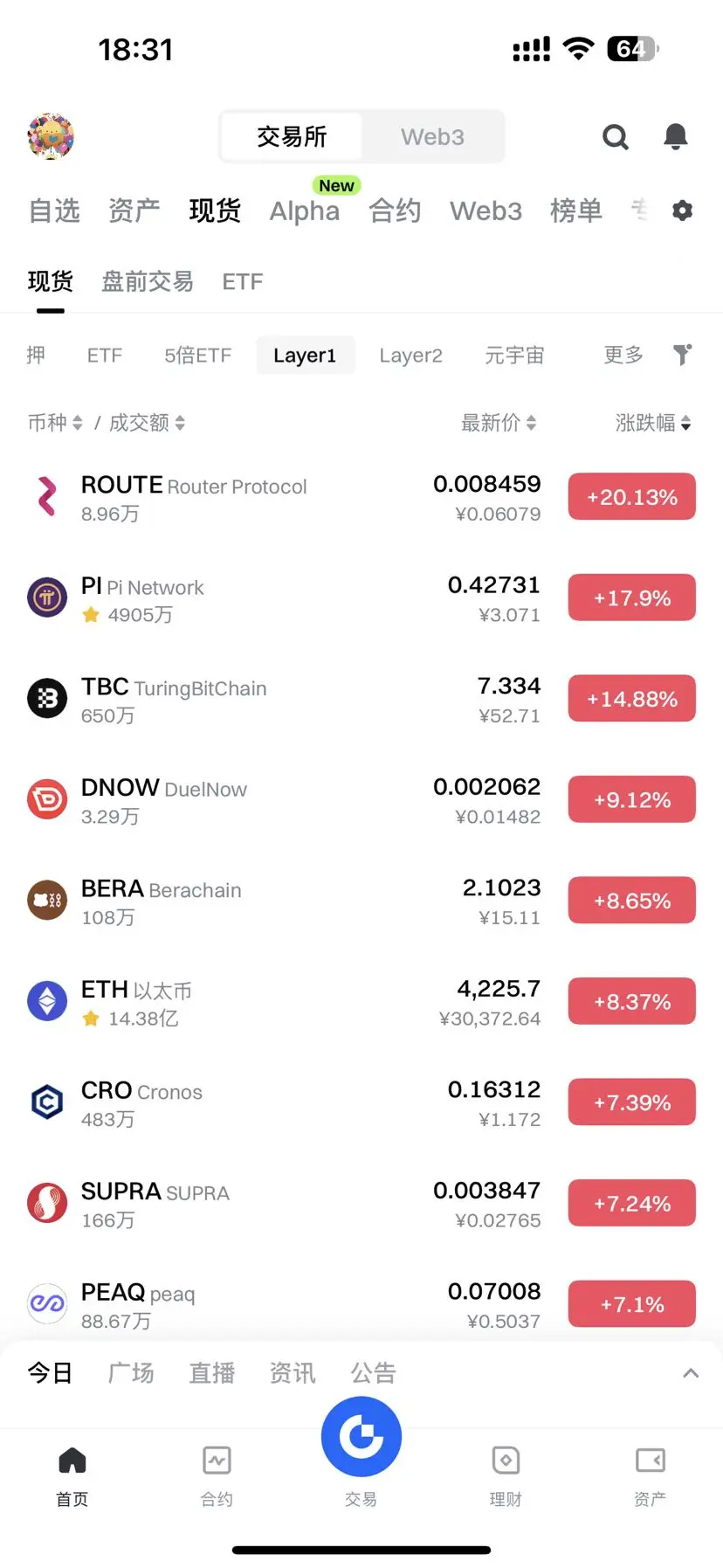723x1568 pixels.
Task: Tap the center 交易 trade button
Action: pos(361,1437)
